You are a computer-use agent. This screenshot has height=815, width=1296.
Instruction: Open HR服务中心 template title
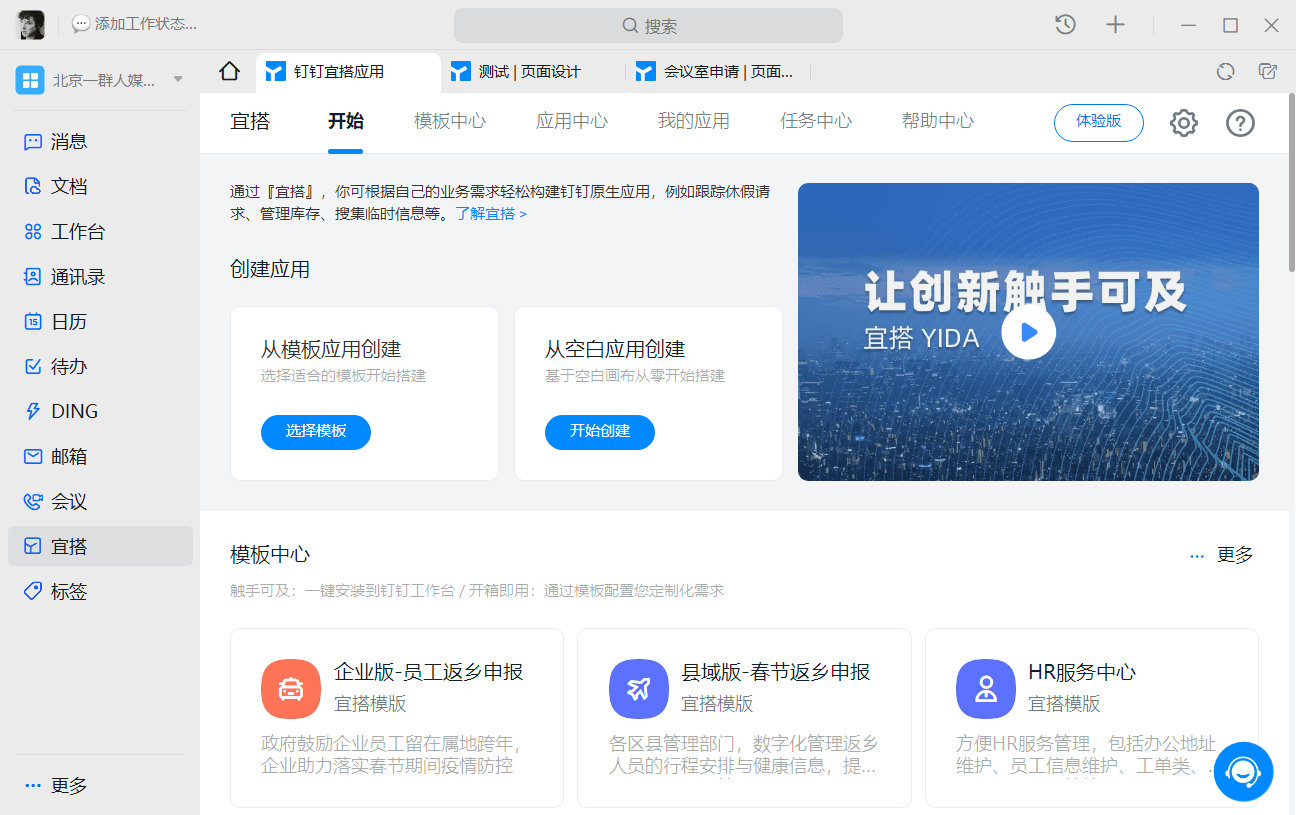(x=1082, y=672)
